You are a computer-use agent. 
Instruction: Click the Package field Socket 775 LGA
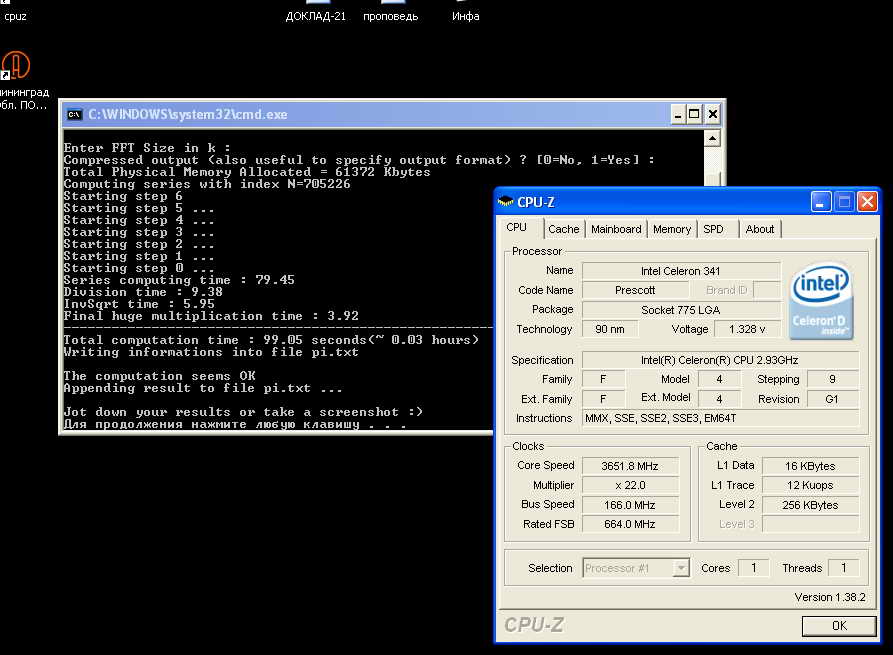(681, 310)
